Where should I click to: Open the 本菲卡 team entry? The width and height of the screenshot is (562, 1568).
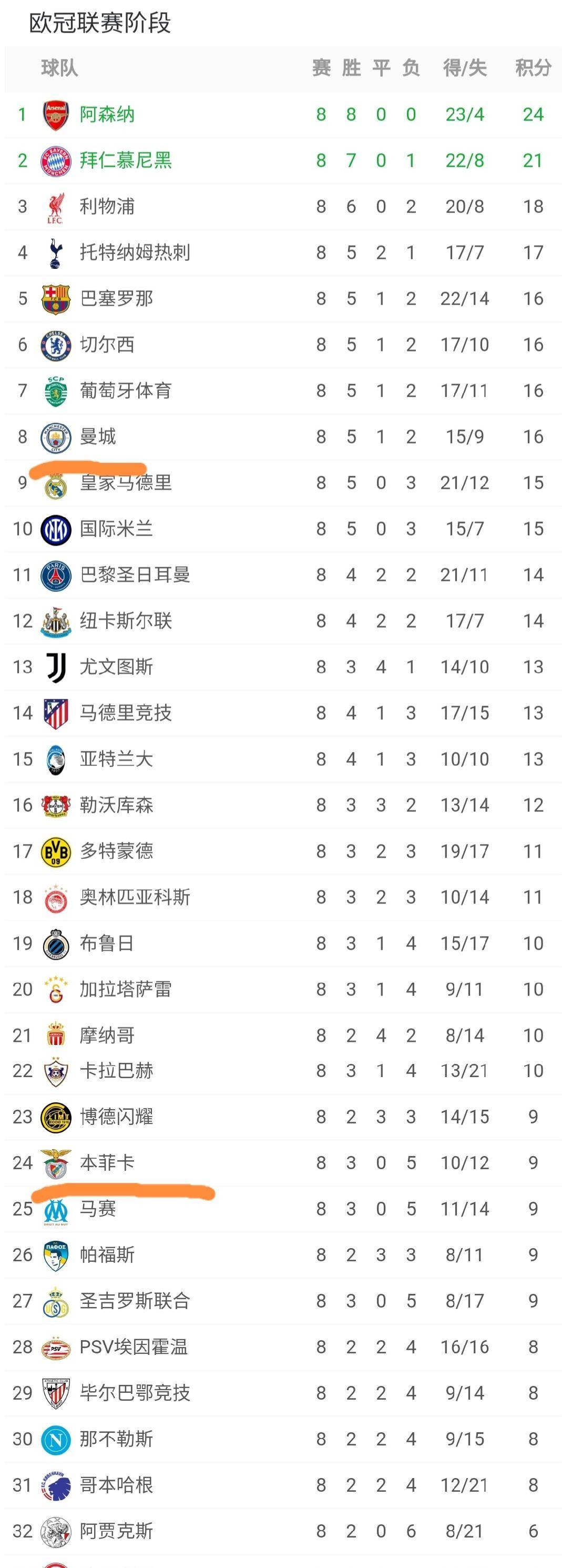[x=106, y=1163]
